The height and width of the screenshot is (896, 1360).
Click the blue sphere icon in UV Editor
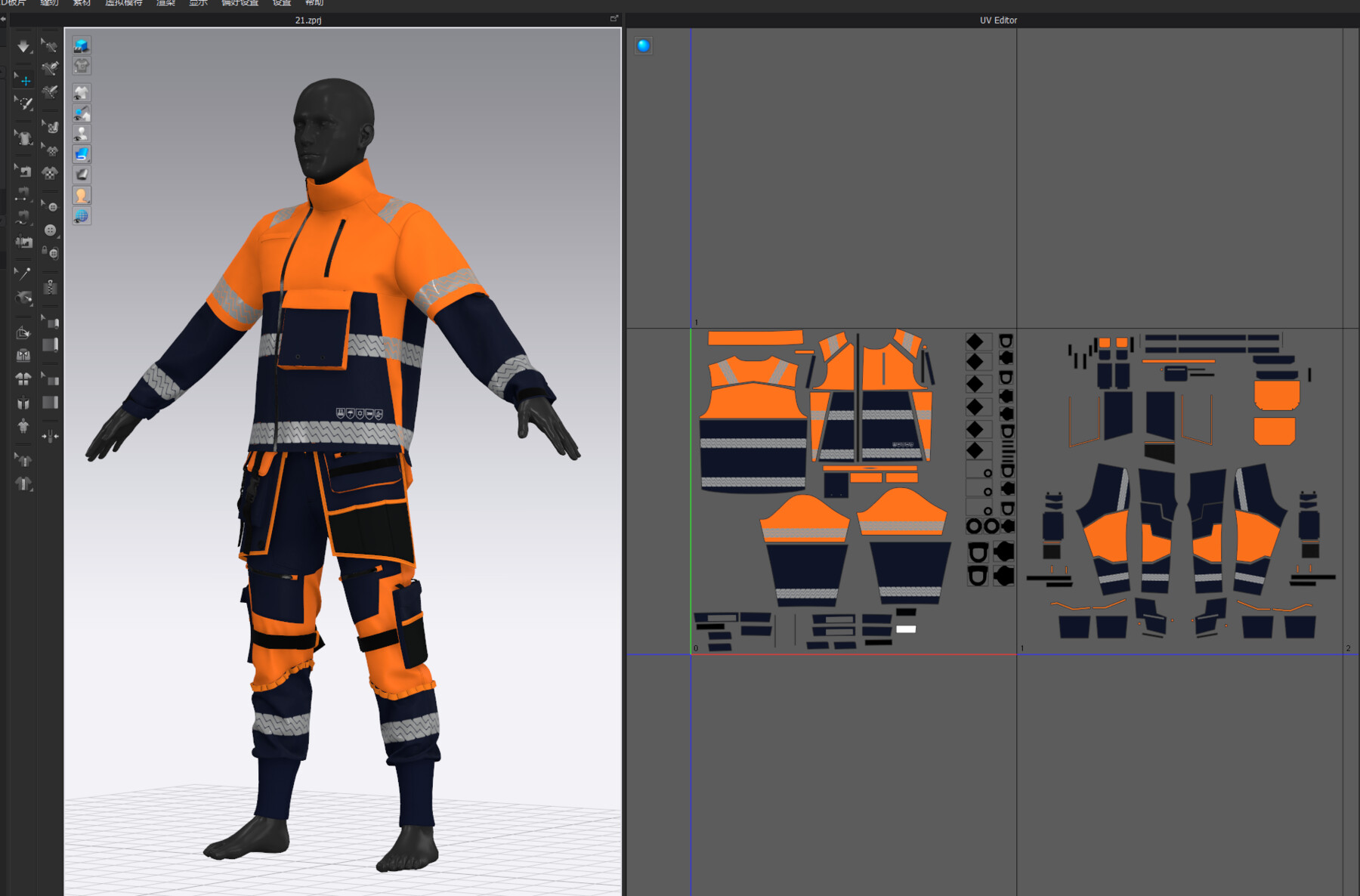tap(643, 45)
